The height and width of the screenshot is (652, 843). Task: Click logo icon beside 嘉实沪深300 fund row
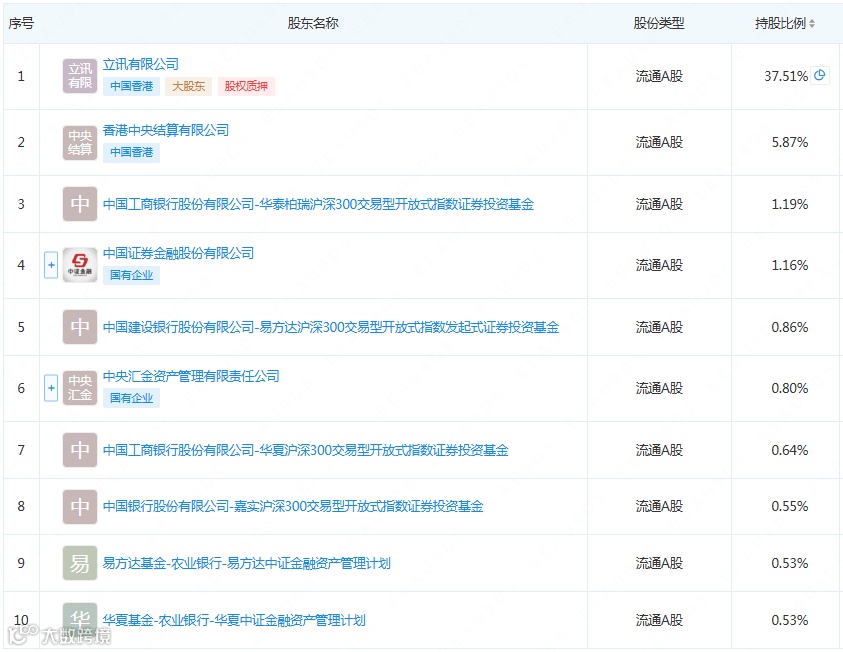point(80,506)
